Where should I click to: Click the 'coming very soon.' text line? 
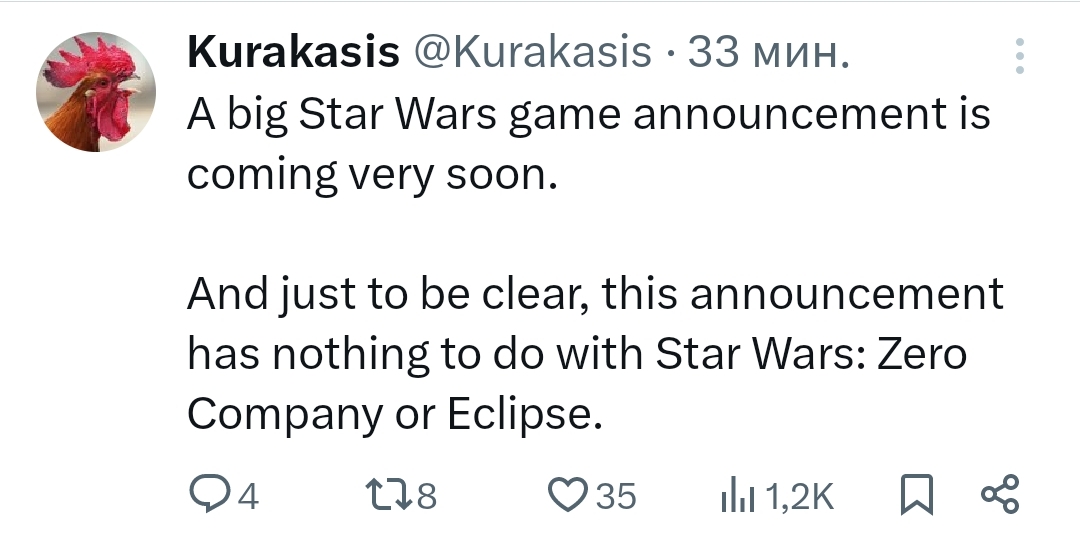pos(370,175)
